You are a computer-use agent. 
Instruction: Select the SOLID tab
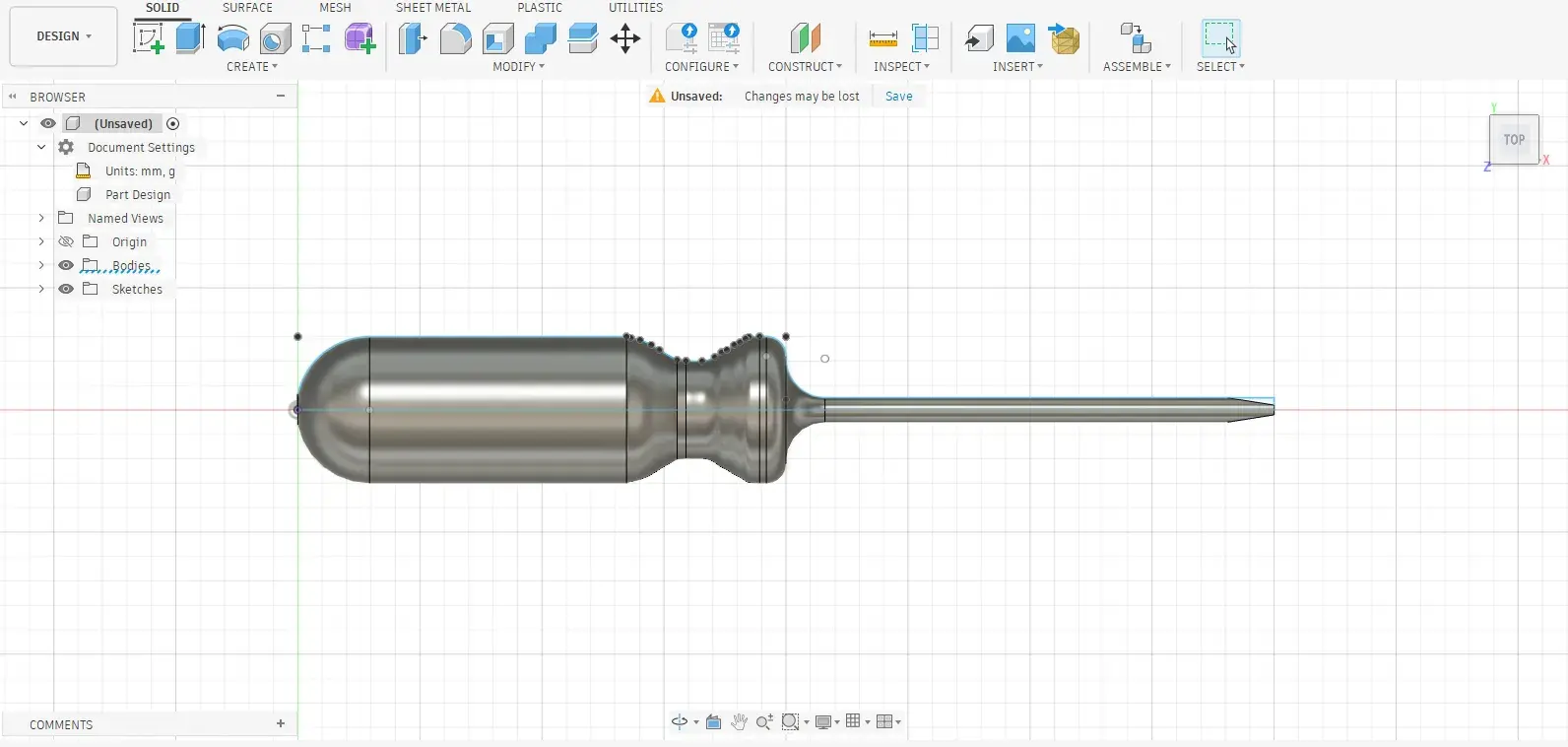coord(163,7)
